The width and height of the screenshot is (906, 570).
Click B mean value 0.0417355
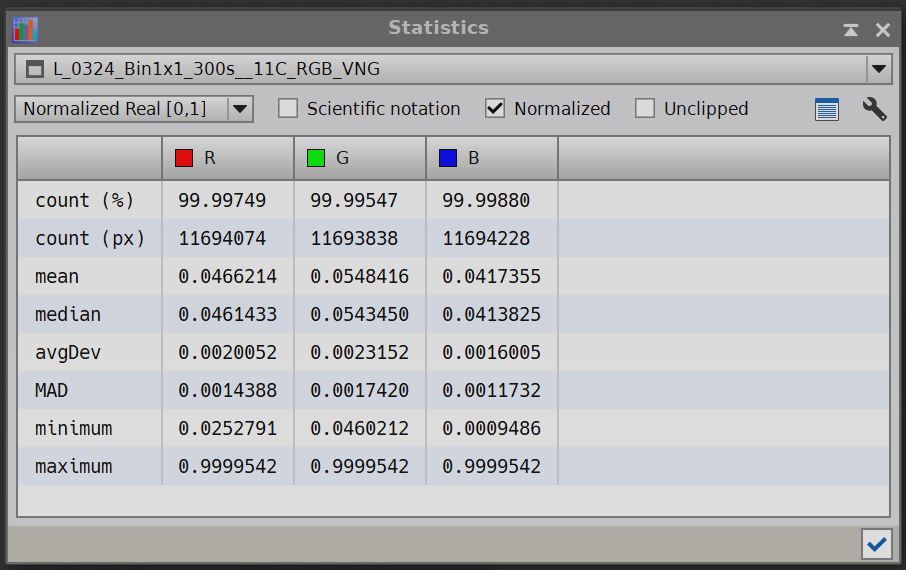(x=491, y=276)
